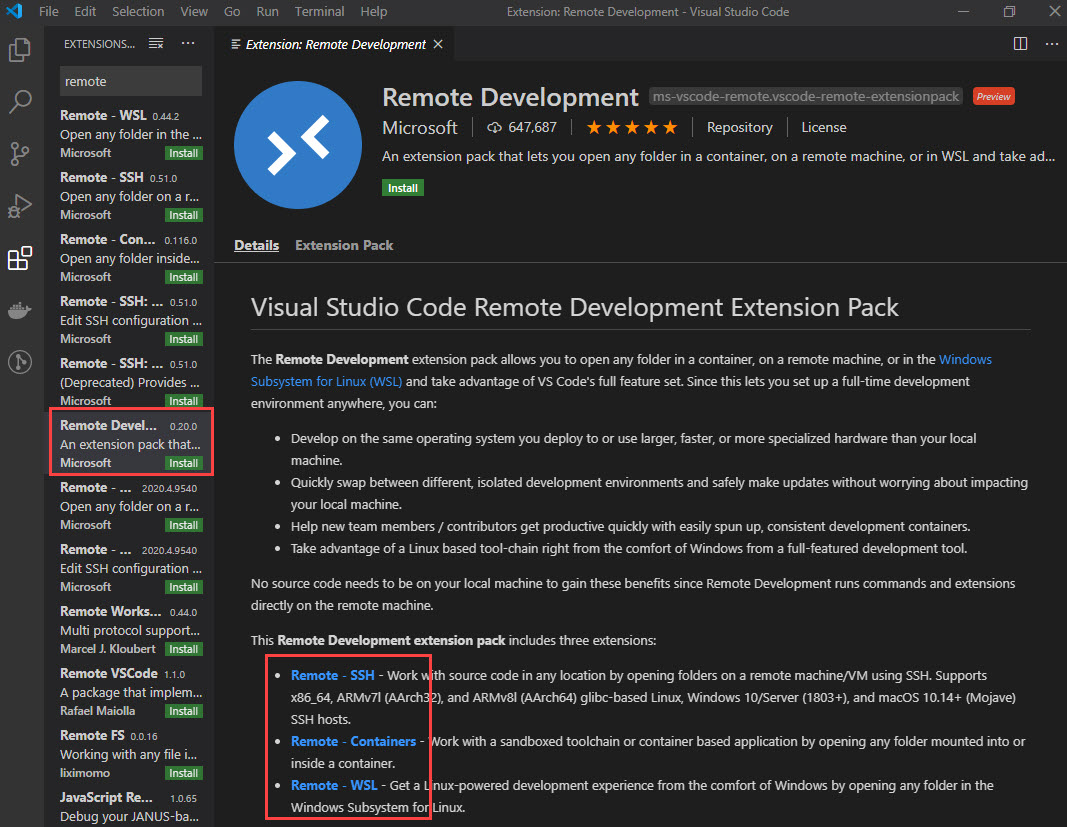
Task: Open the Extensions view icon
Action: coord(20,258)
